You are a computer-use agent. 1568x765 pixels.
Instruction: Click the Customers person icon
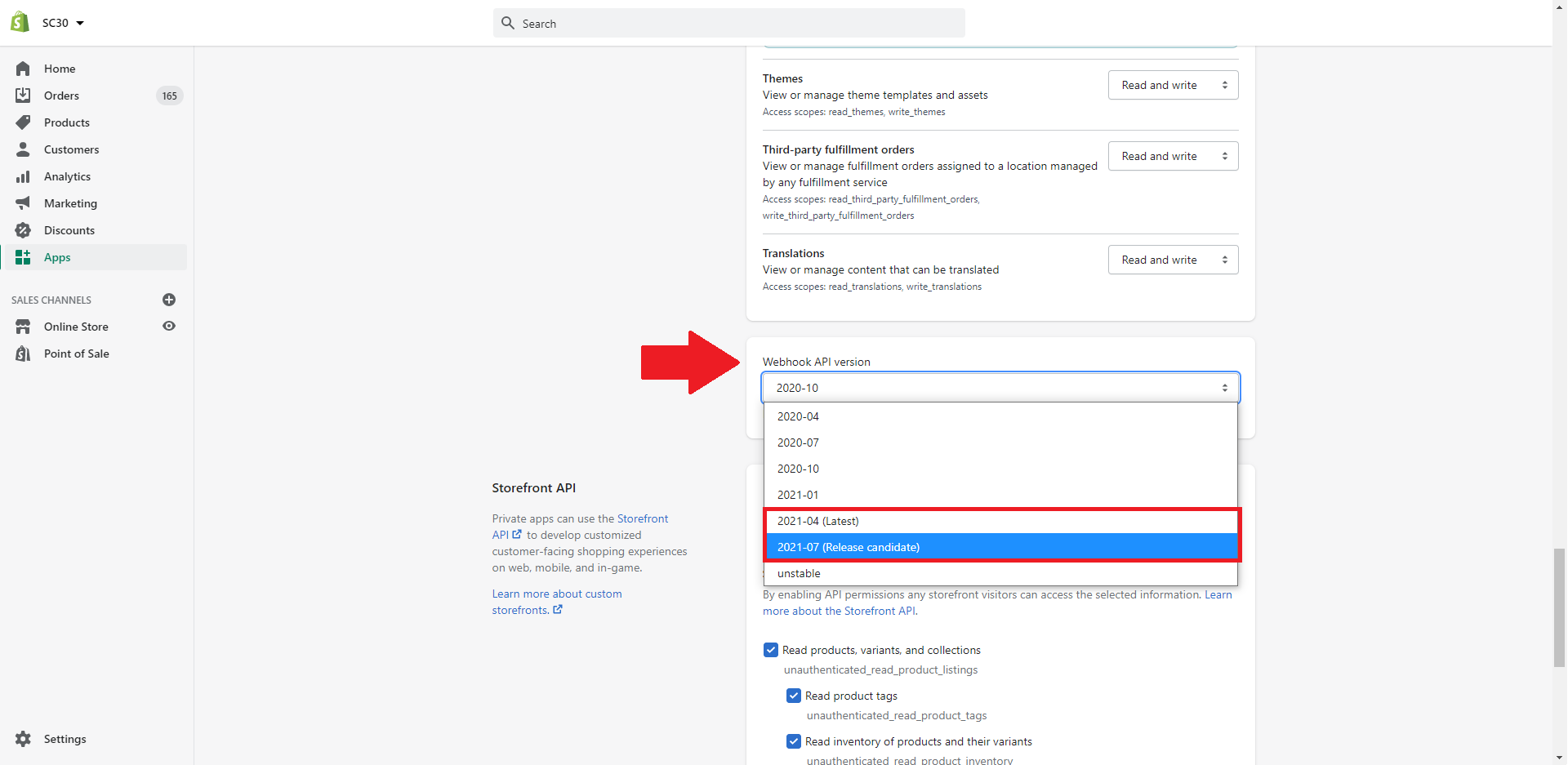[23, 149]
